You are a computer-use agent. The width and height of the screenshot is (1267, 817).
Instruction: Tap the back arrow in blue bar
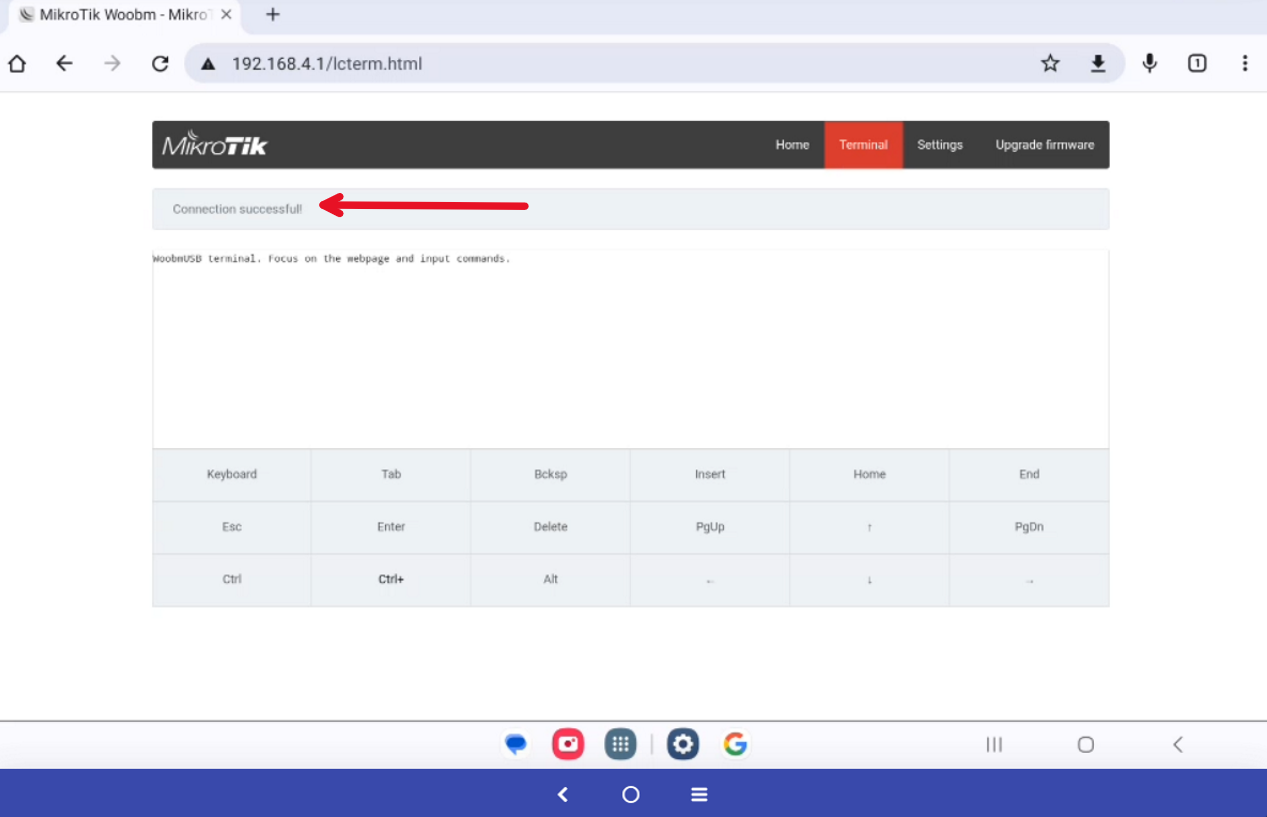coord(563,794)
